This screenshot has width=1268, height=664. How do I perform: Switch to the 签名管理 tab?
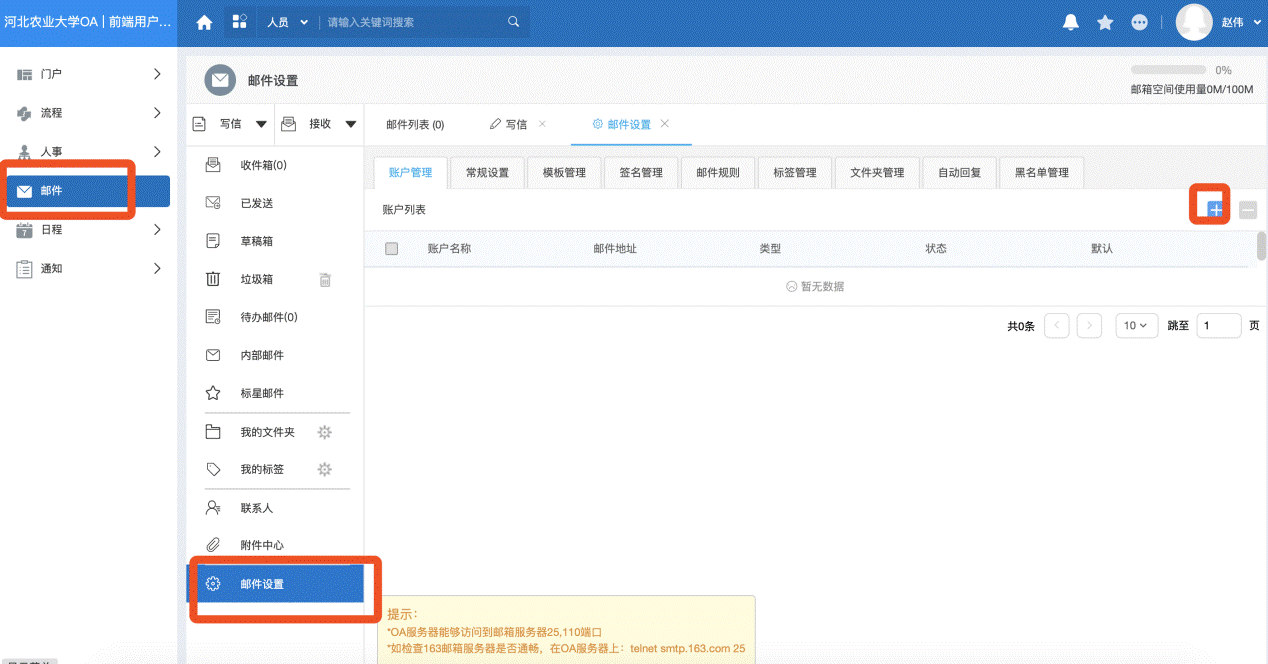coord(641,172)
